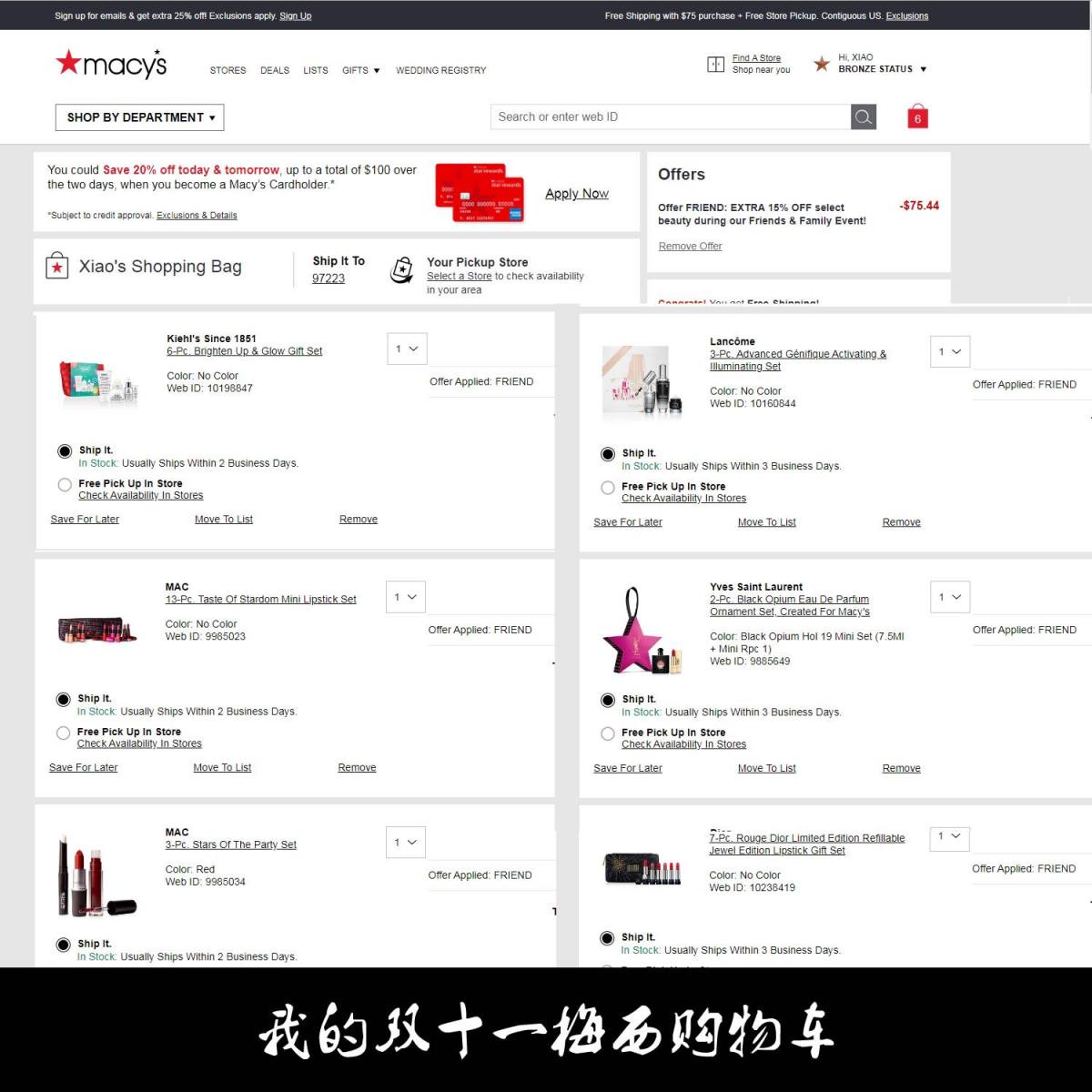
Task: Click the Macy's logo
Action: click(111, 64)
